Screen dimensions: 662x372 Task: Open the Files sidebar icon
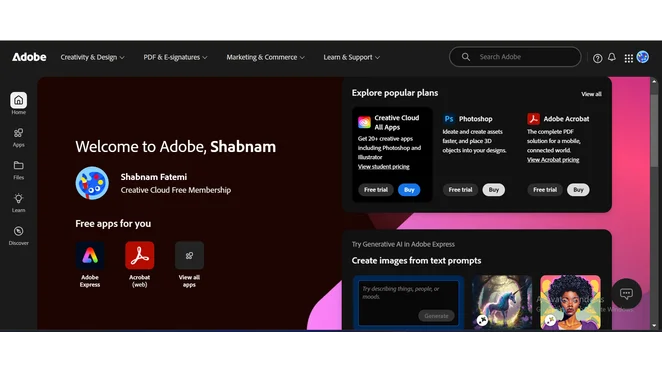[x=19, y=166]
